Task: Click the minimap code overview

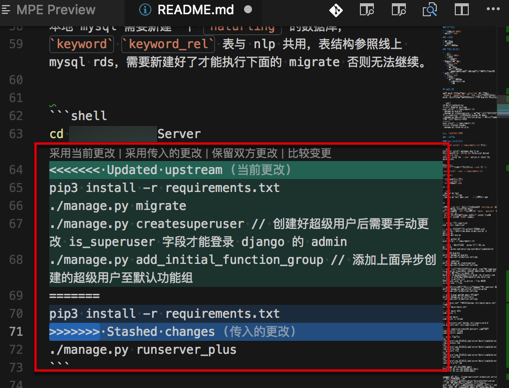Action: tap(469, 207)
